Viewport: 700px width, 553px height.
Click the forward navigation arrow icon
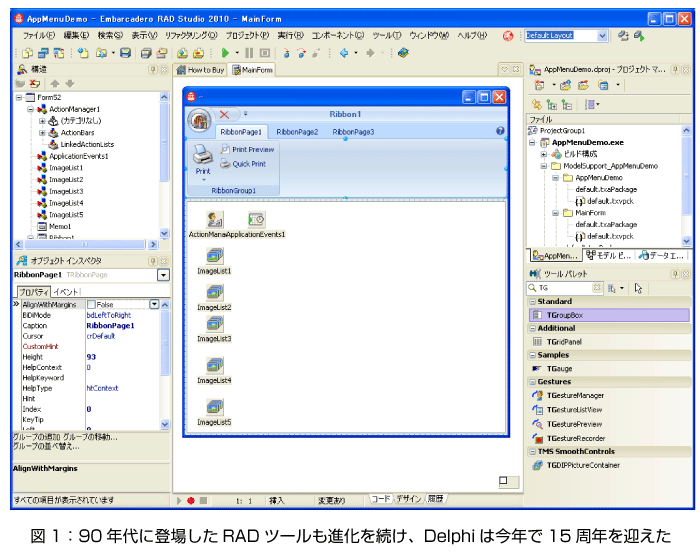point(370,53)
